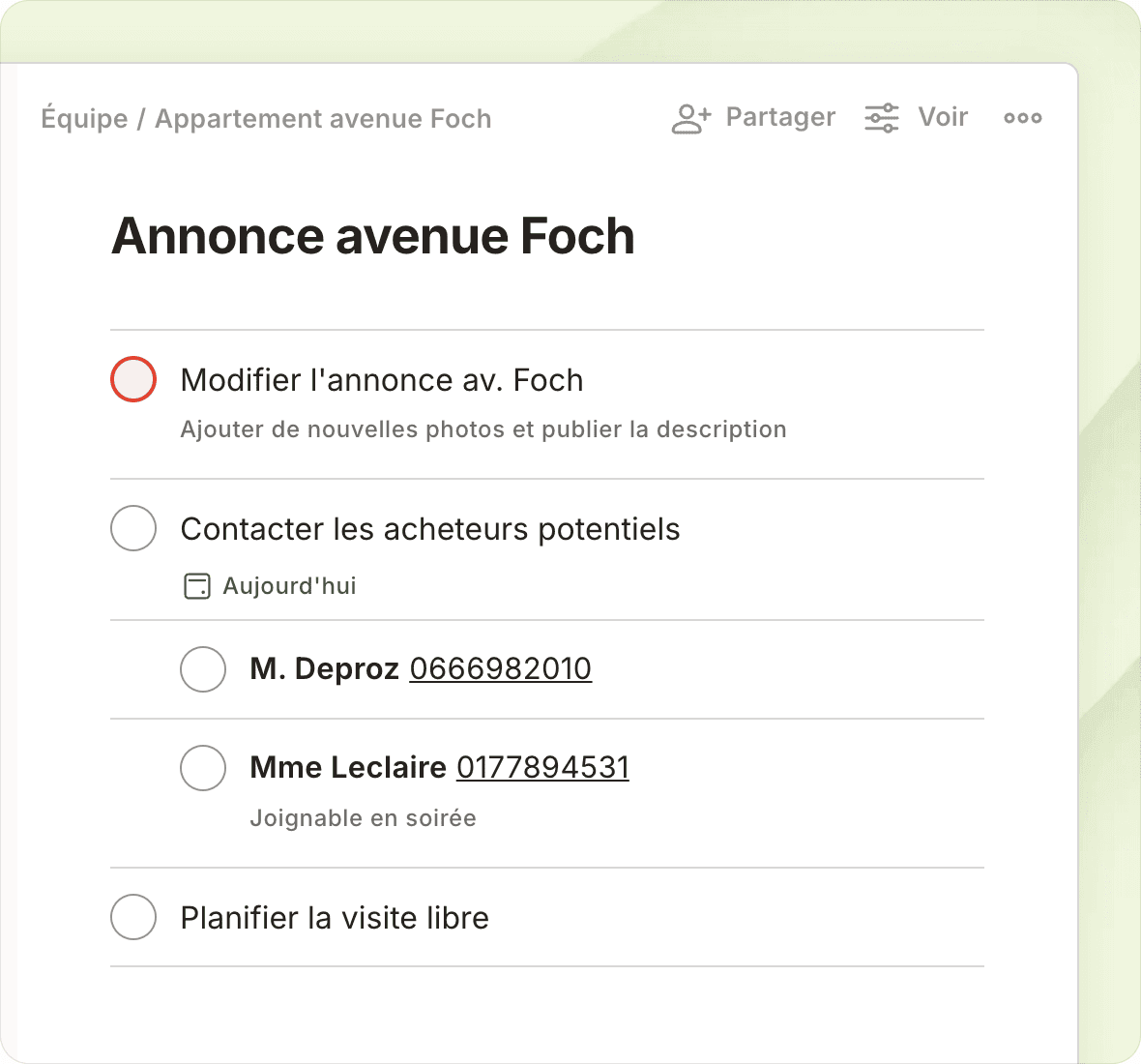Click the description about nouvelles photos

[x=483, y=429]
